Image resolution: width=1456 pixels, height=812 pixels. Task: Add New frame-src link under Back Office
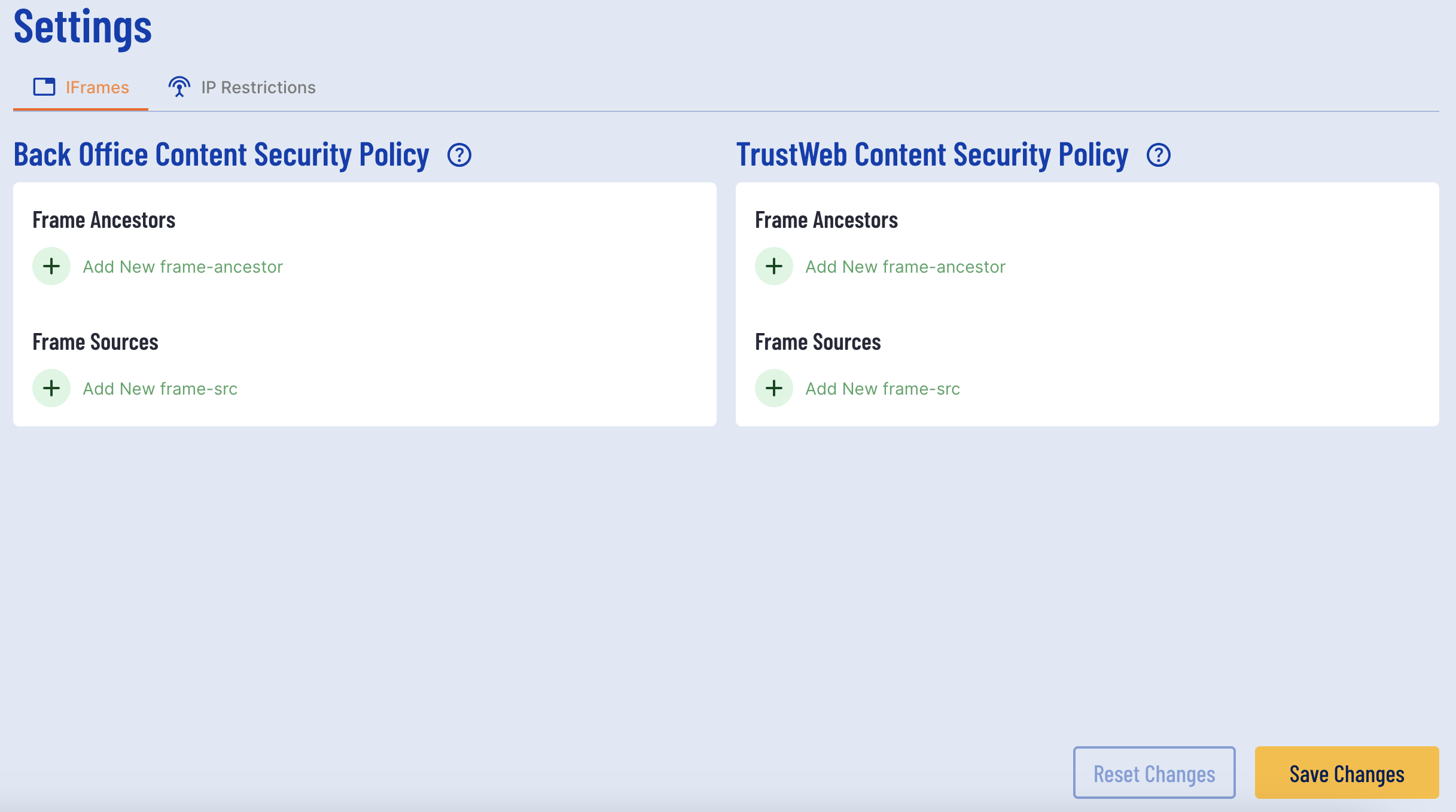pos(160,389)
